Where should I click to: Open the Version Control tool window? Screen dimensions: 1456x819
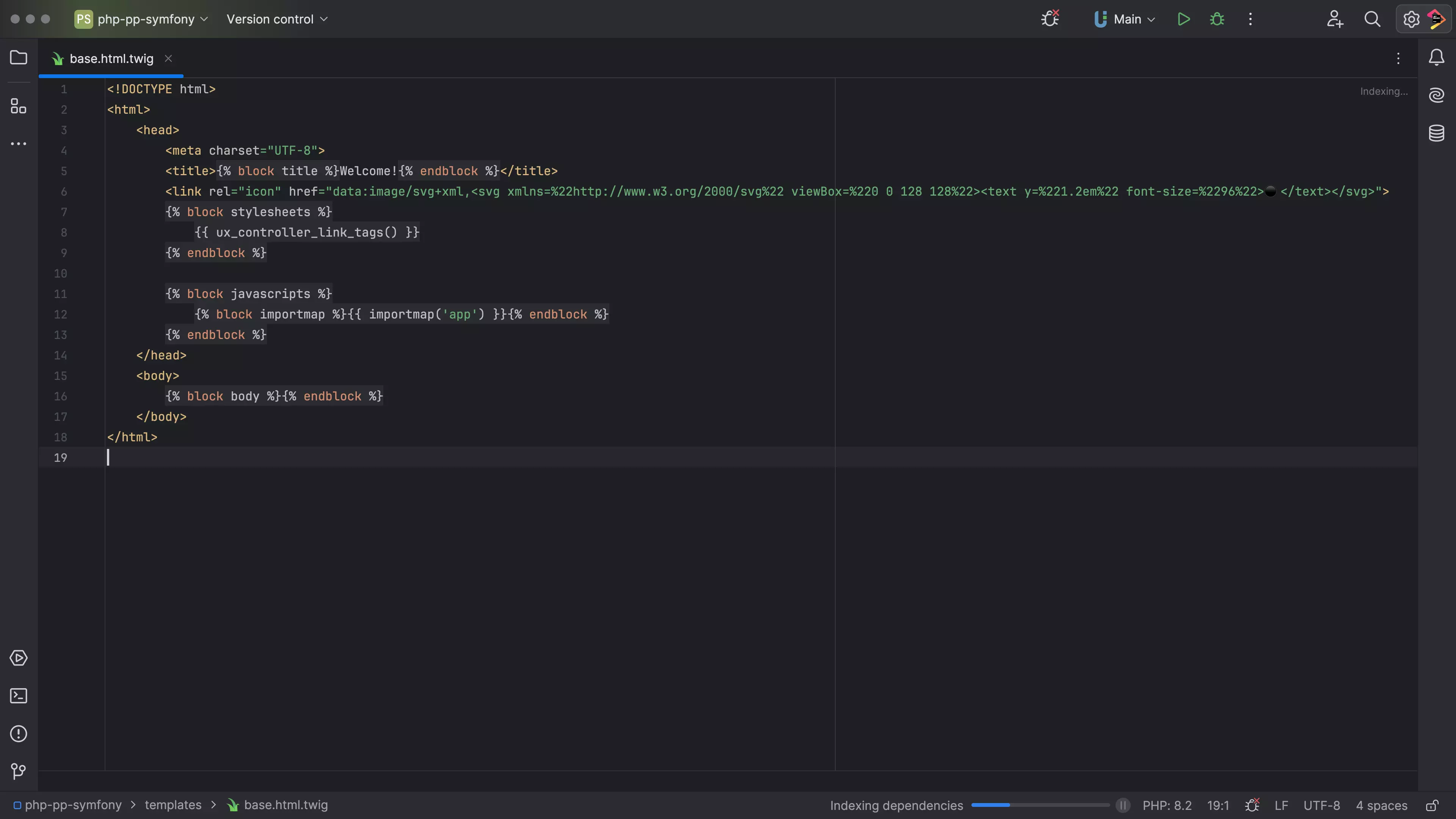point(18,772)
